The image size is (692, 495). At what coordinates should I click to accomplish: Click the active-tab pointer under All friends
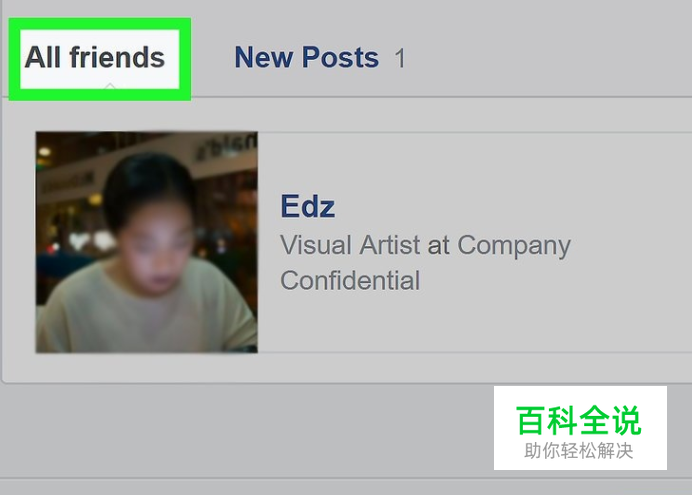(x=110, y=85)
